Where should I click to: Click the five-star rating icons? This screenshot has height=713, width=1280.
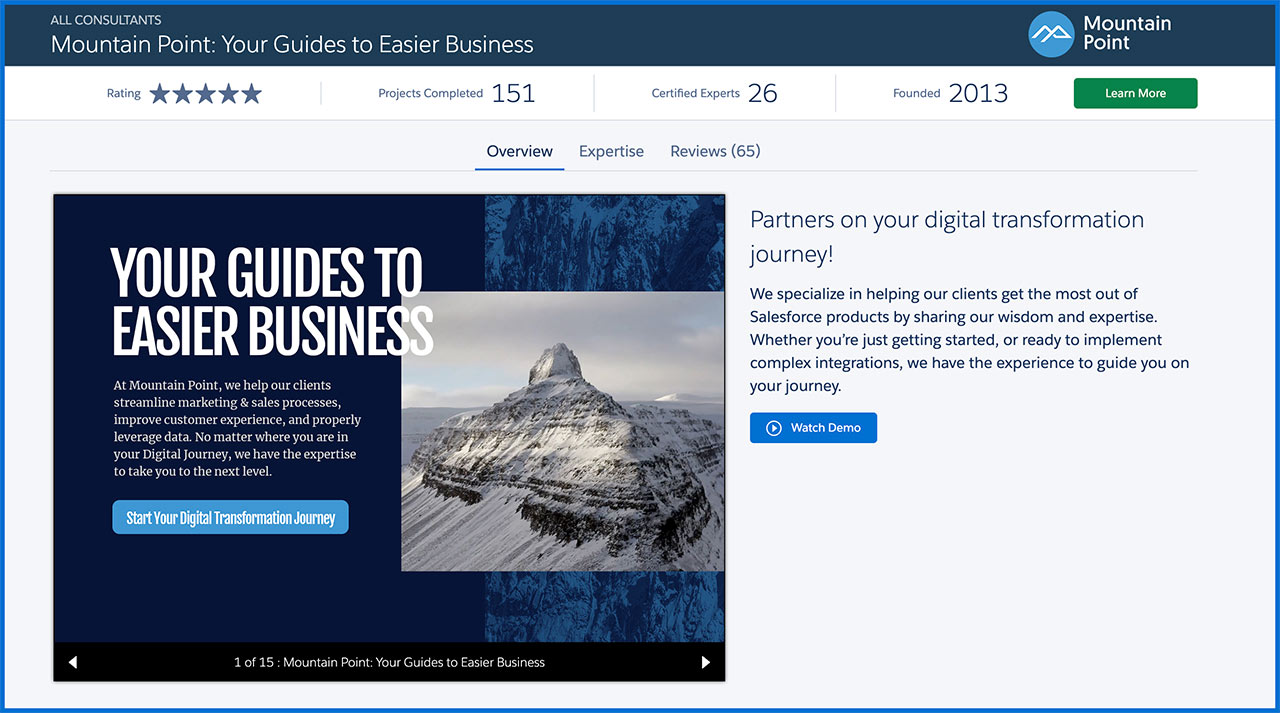[x=205, y=94]
